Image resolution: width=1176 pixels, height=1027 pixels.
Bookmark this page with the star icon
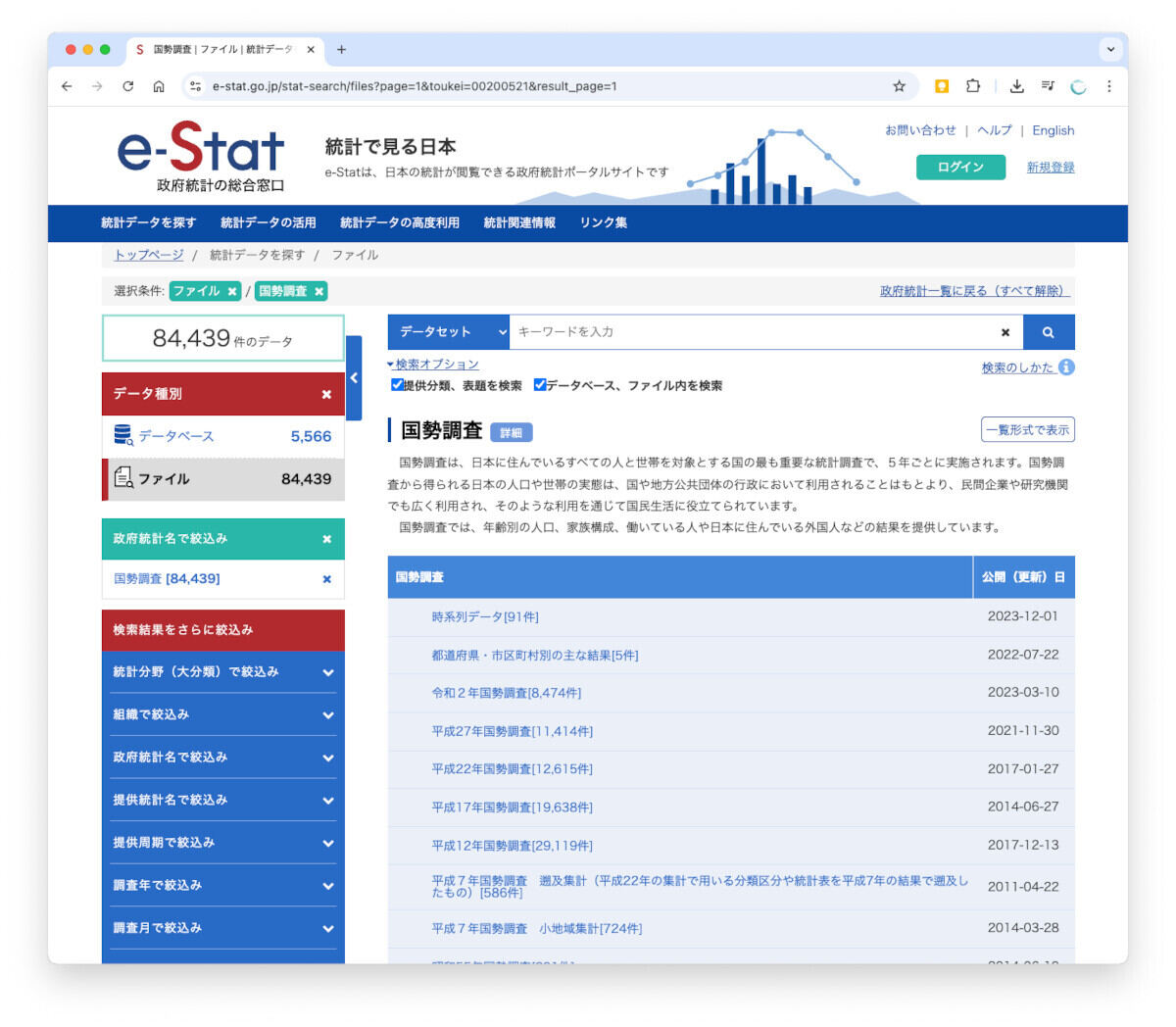tap(899, 86)
